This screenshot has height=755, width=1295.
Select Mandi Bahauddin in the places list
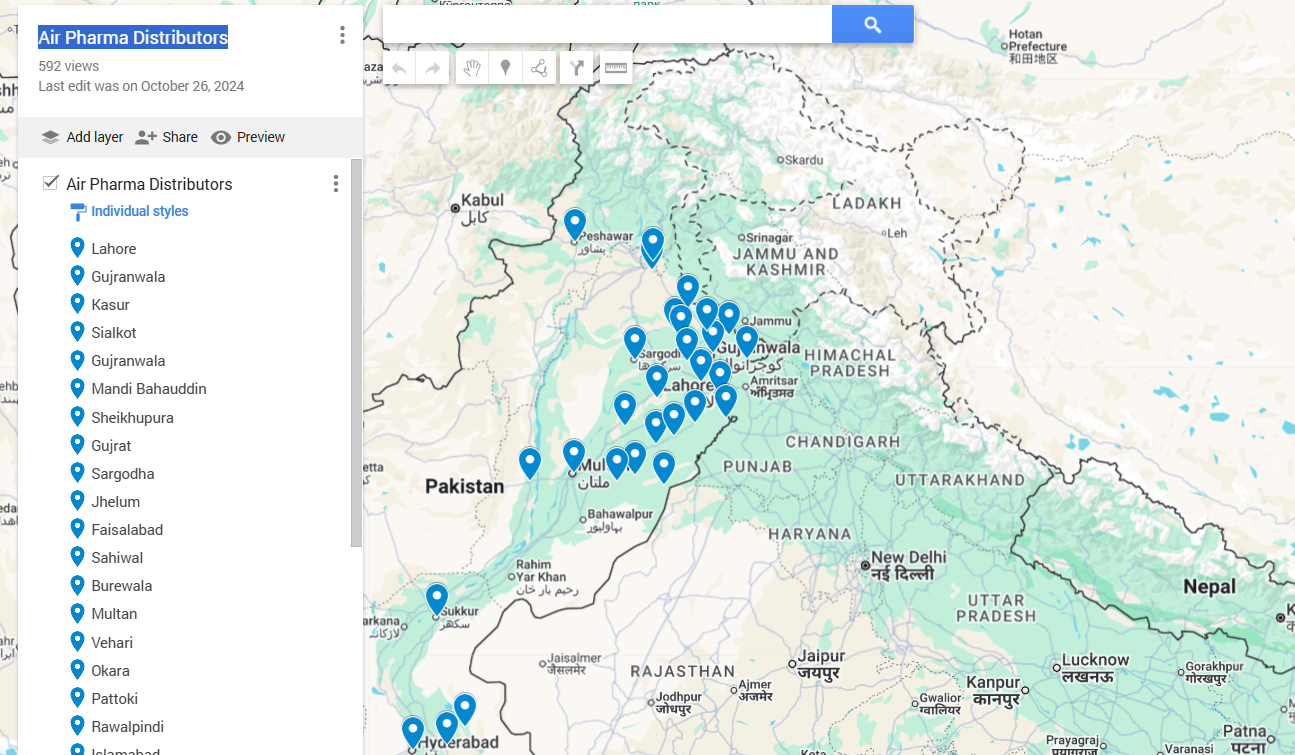pos(148,389)
